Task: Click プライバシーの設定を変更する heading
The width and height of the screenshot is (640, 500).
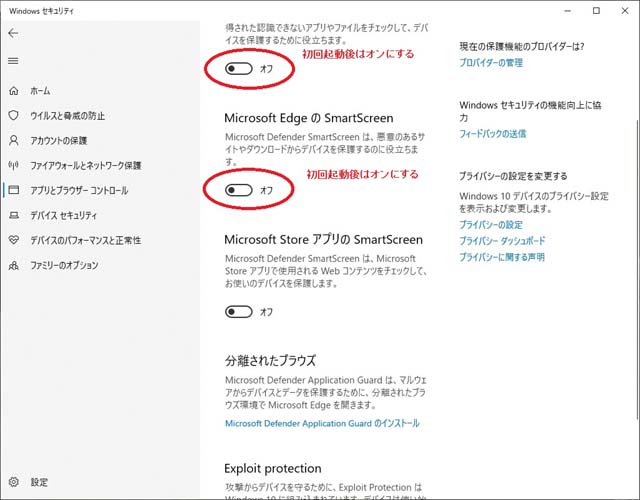Action: pyautogui.click(x=513, y=176)
